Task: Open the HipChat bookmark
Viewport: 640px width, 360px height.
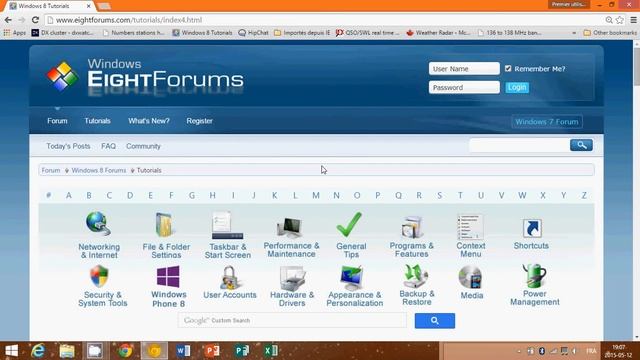Action: click(x=253, y=33)
